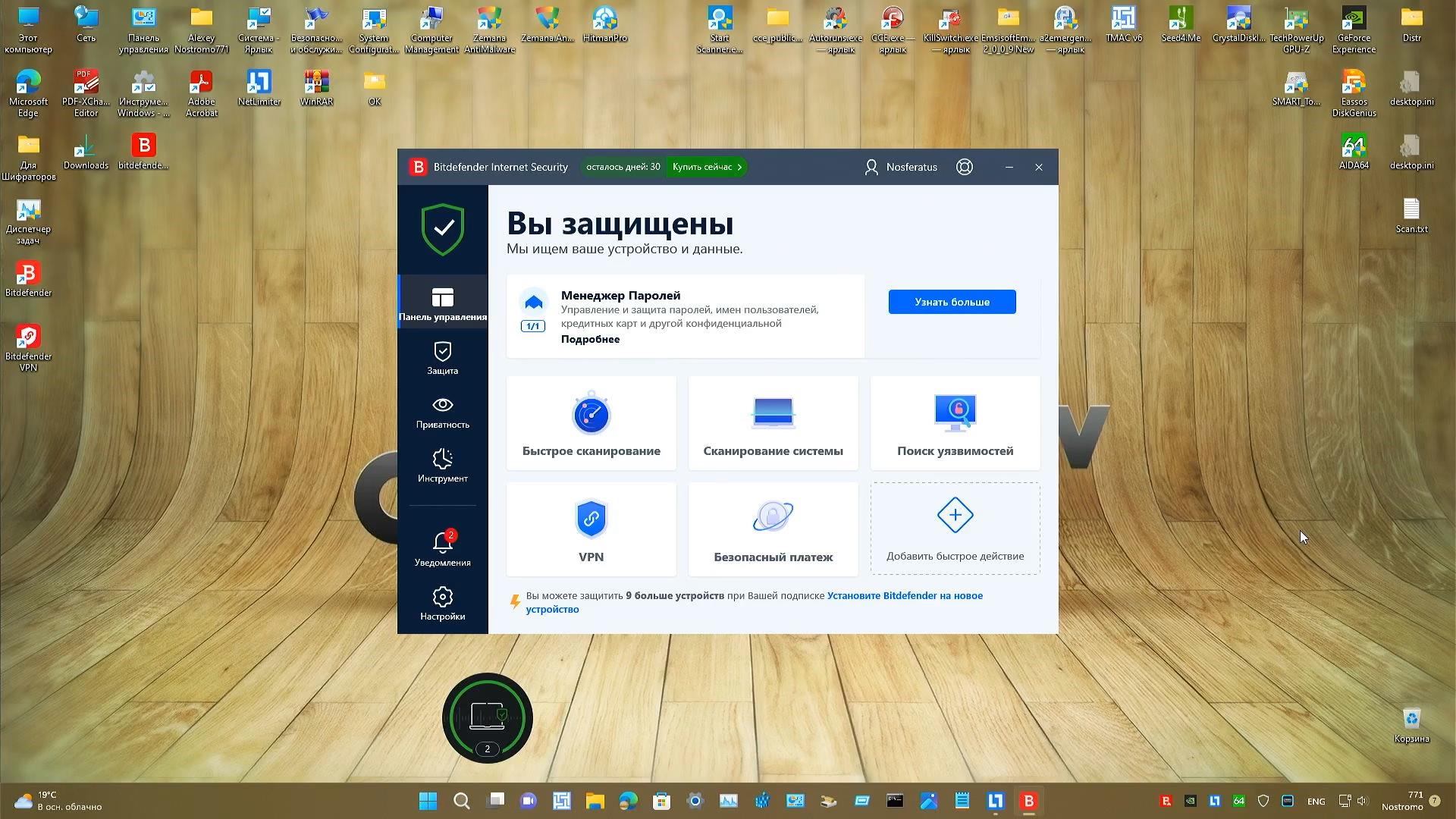Open Safepay (Безопасный платеж) tile
This screenshot has height=819, width=1456.
(773, 529)
